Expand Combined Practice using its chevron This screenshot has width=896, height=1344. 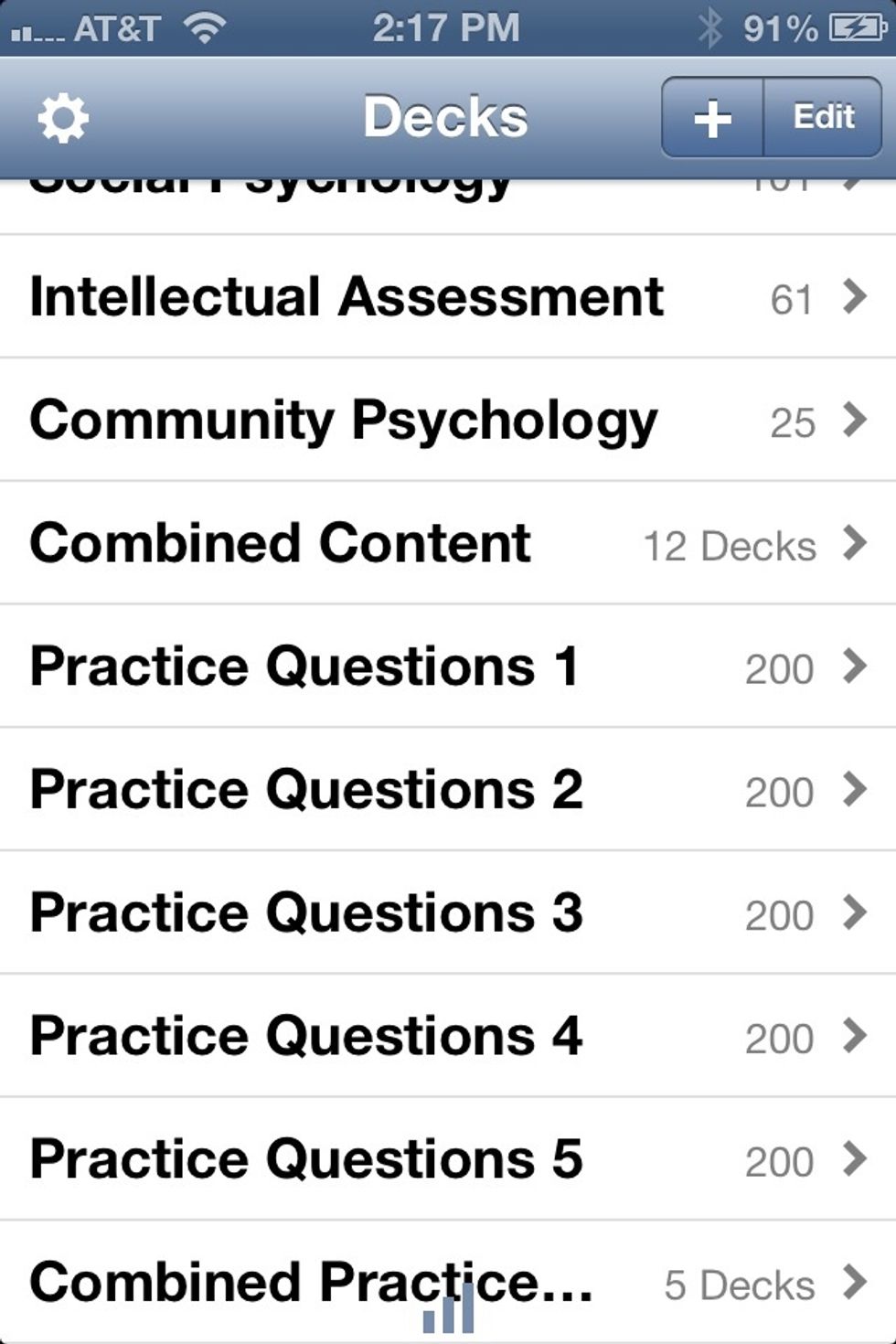point(854,1282)
